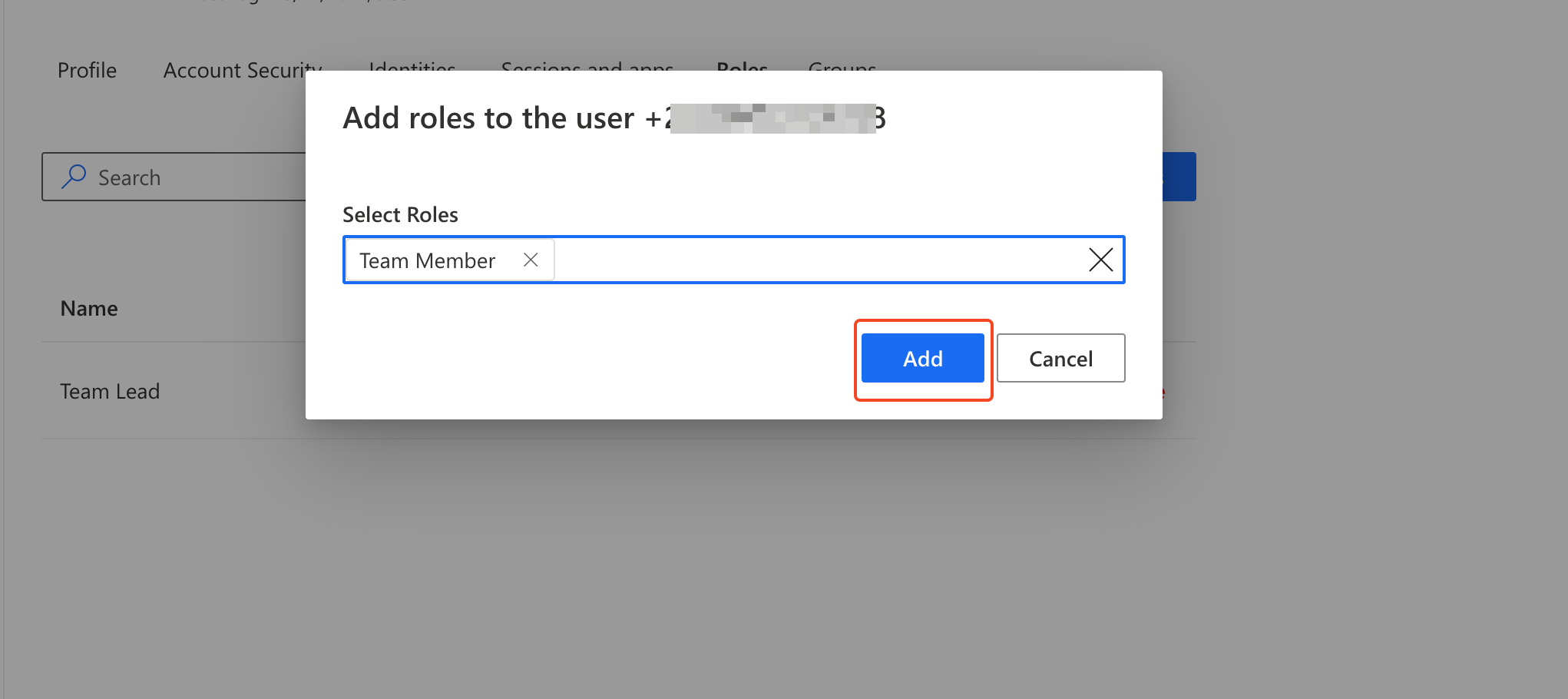Viewport: 1568px width, 699px height.
Task: Remove the Team Member role tag
Action: coord(530,260)
